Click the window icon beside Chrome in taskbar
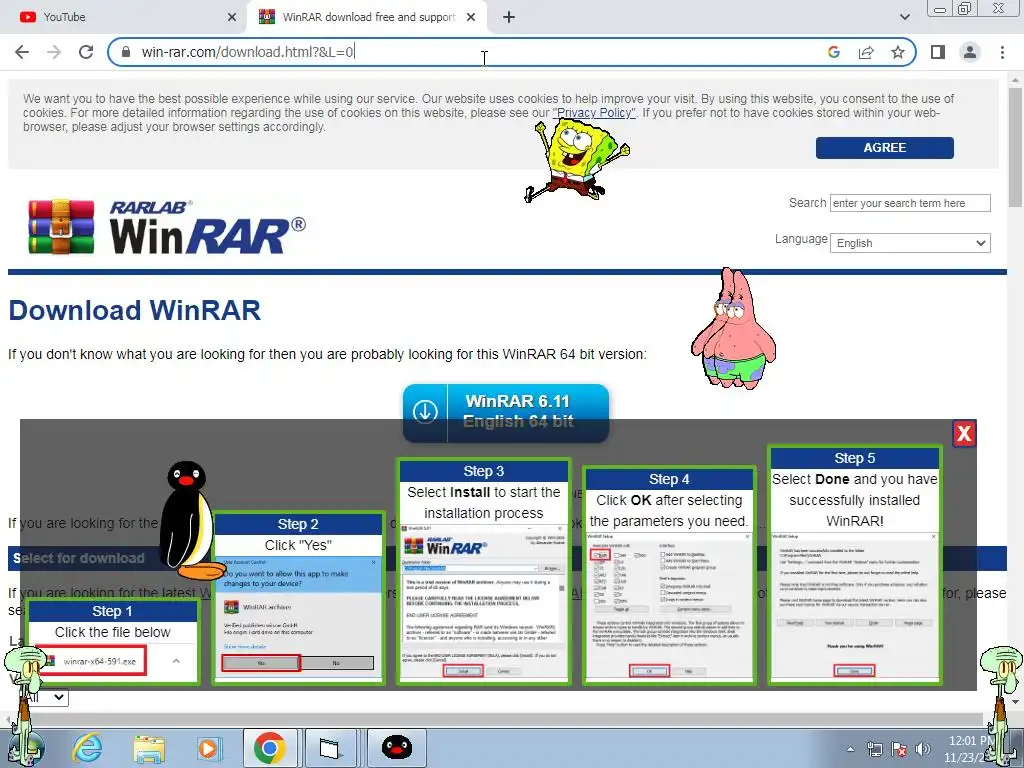Viewport: 1024px width, 768px height. [331, 748]
